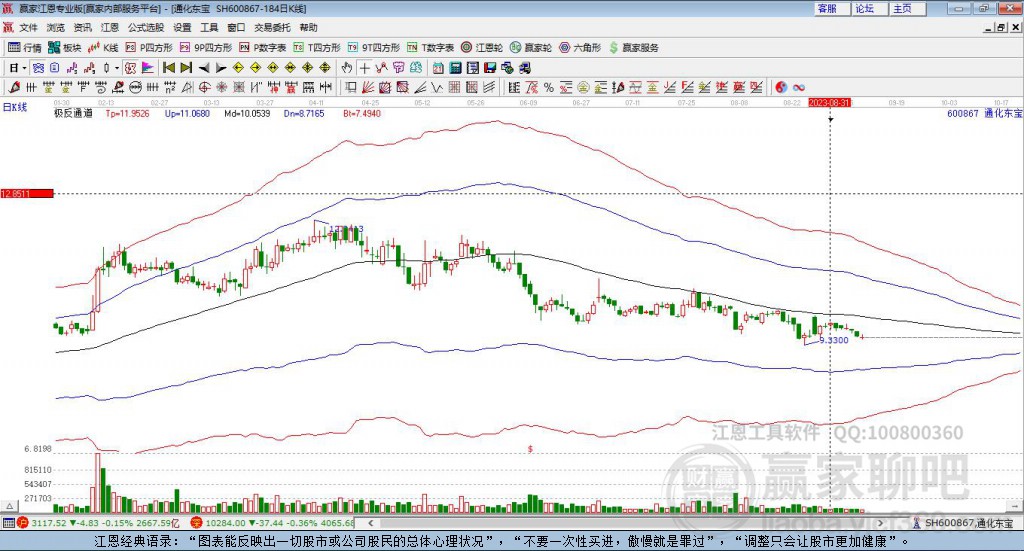Viewport: 1024px width, 551px height.
Task: Select the percent % tool
Action: click(x=549, y=87)
